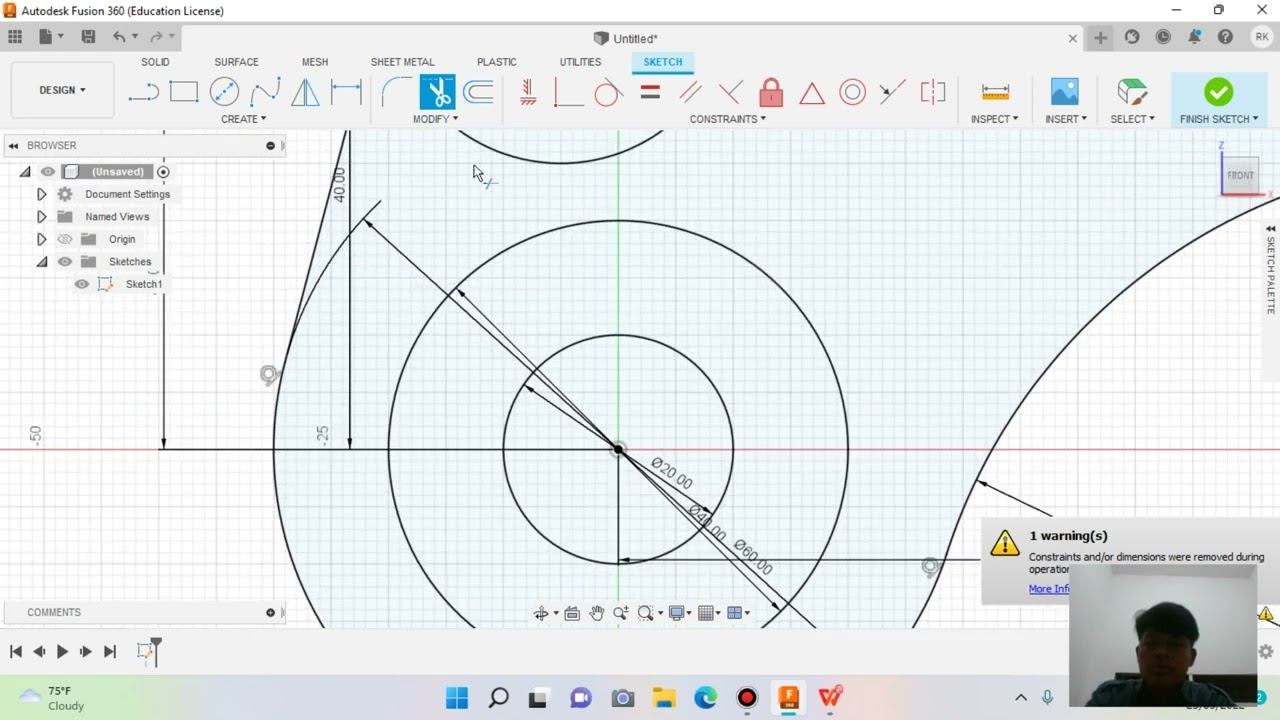Apply the Equal constraint

650,93
